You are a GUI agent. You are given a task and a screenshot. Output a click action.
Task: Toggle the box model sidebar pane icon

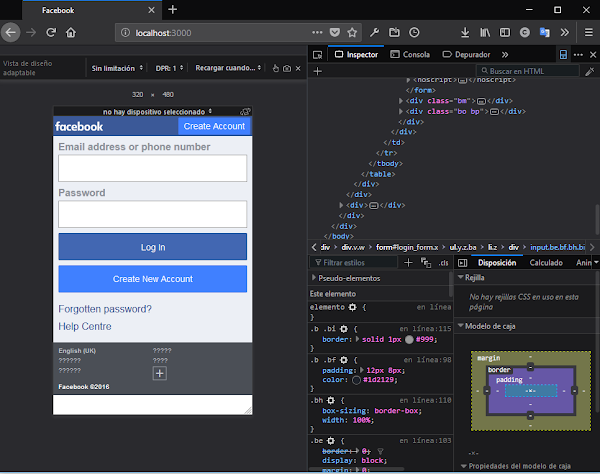click(x=462, y=262)
